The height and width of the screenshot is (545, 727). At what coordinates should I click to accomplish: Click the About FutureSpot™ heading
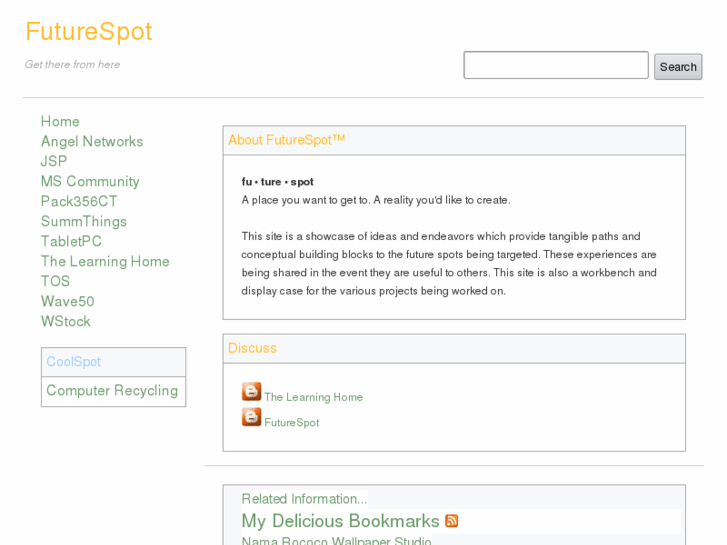click(287, 140)
